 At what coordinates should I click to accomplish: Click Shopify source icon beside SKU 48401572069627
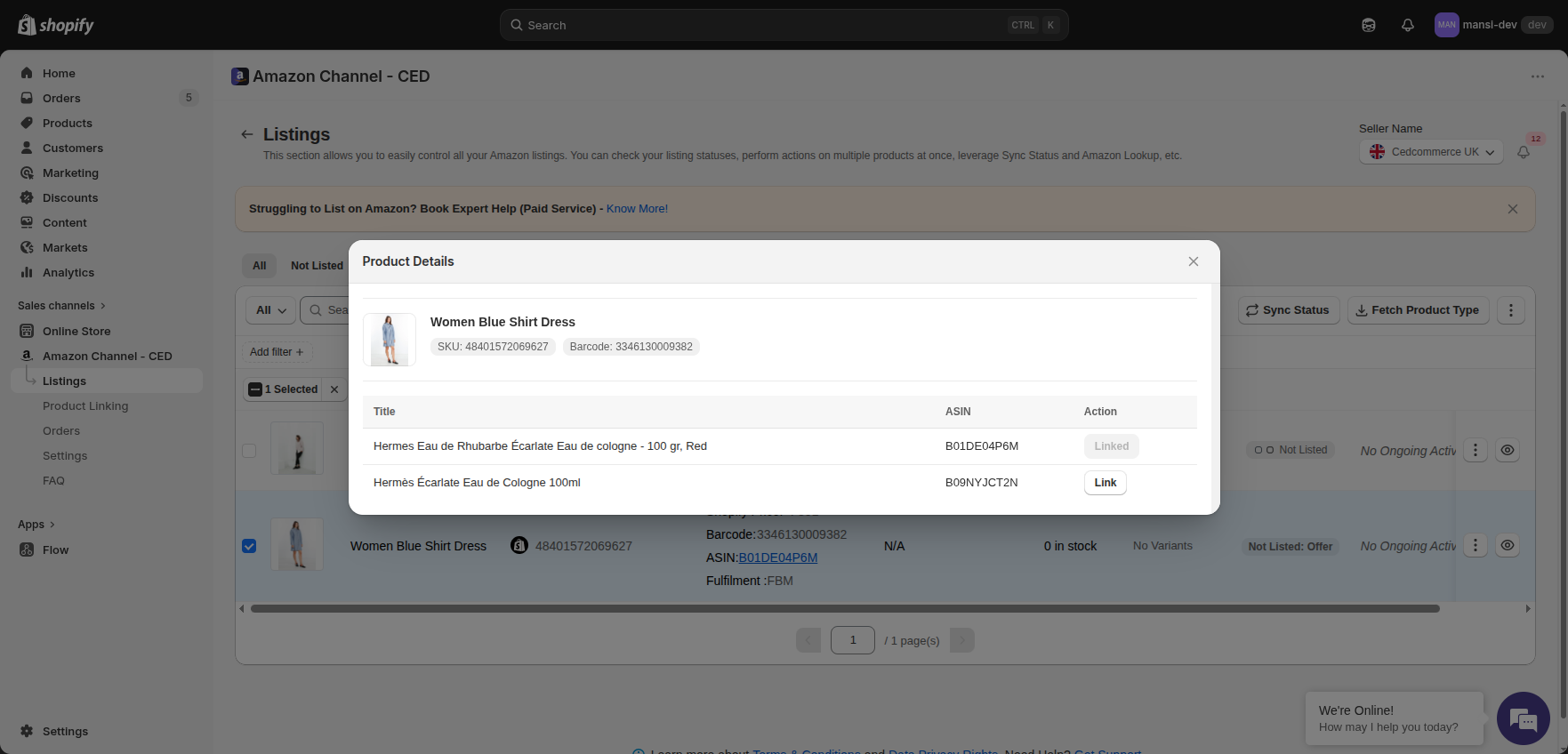click(519, 545)
